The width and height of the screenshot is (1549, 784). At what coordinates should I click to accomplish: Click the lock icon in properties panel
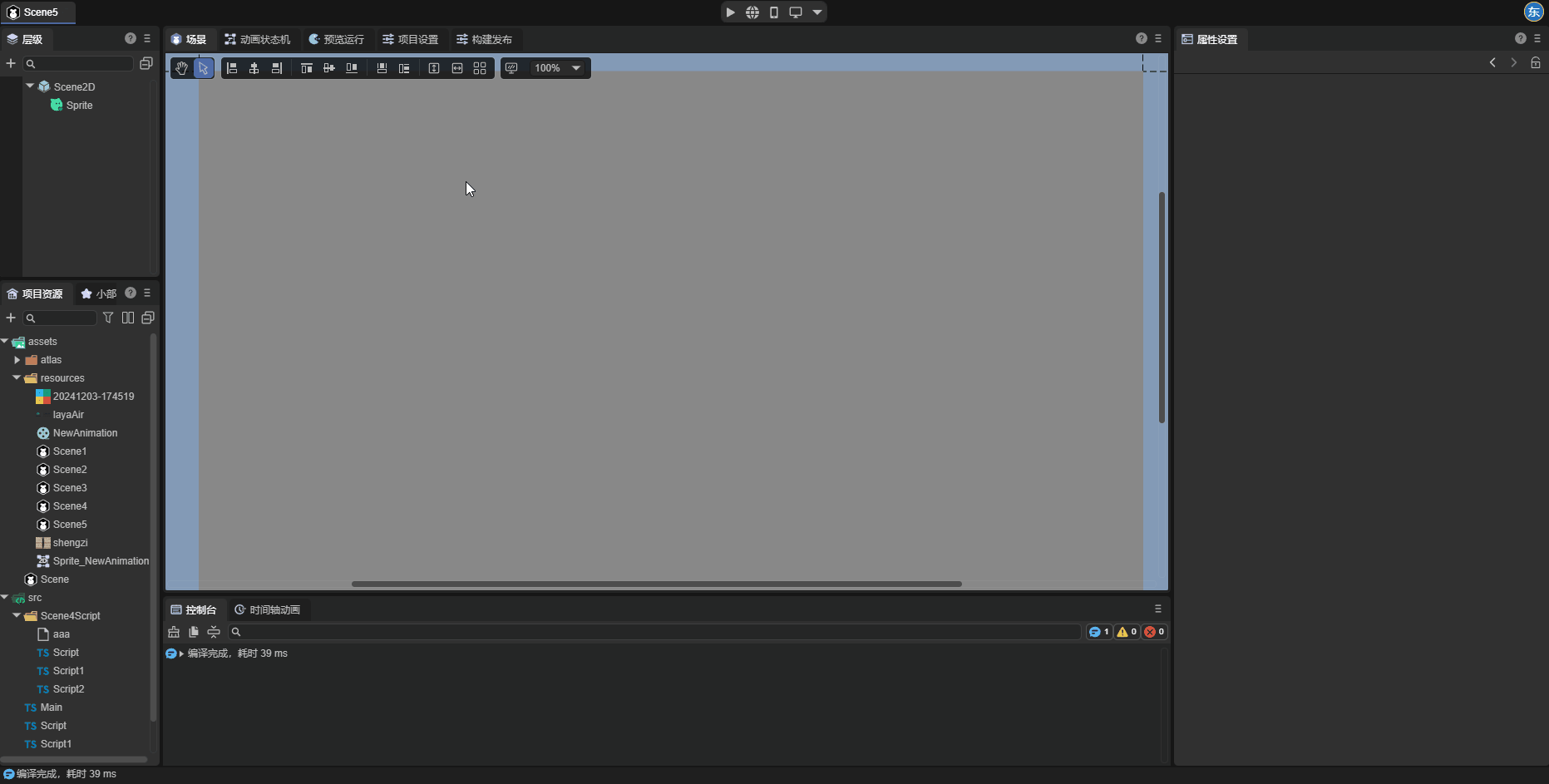click(1535, 62)
